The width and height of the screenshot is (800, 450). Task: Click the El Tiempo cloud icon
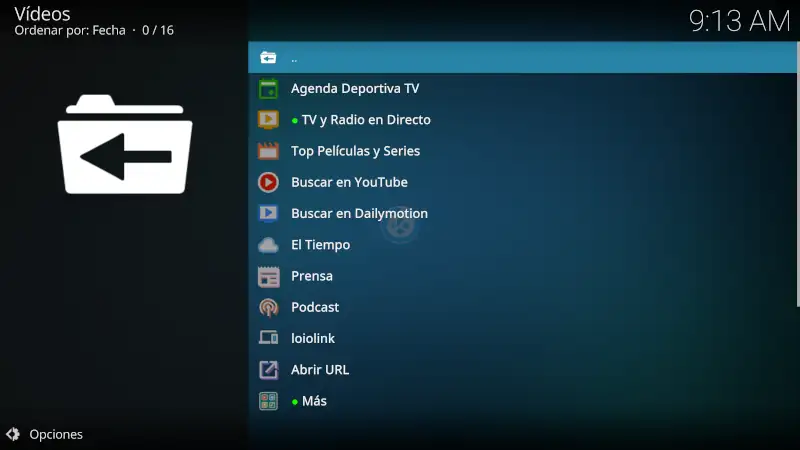point(268,245)
